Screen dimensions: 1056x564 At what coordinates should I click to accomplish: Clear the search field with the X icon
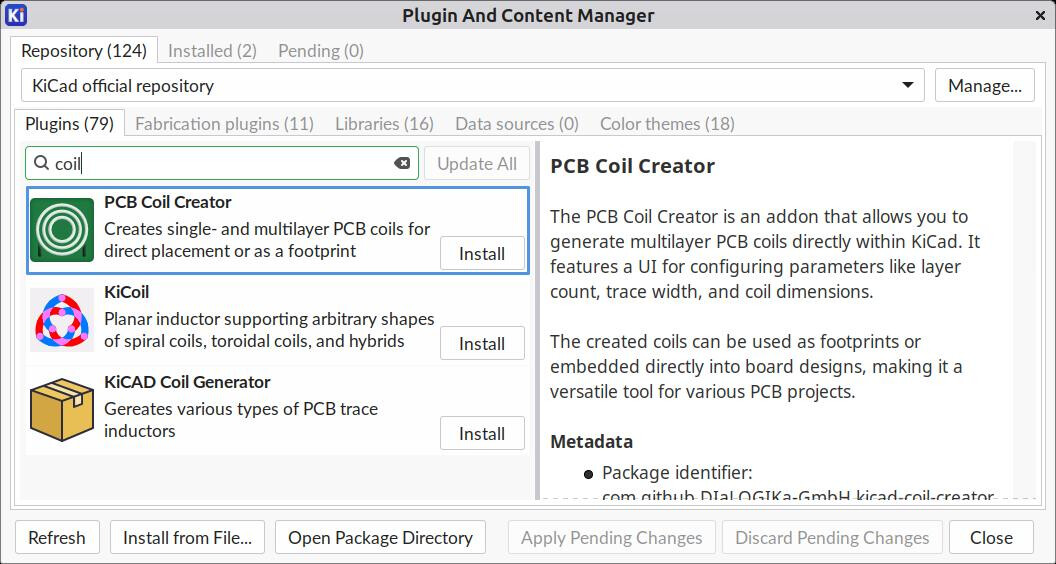click(x=402, y=163)
